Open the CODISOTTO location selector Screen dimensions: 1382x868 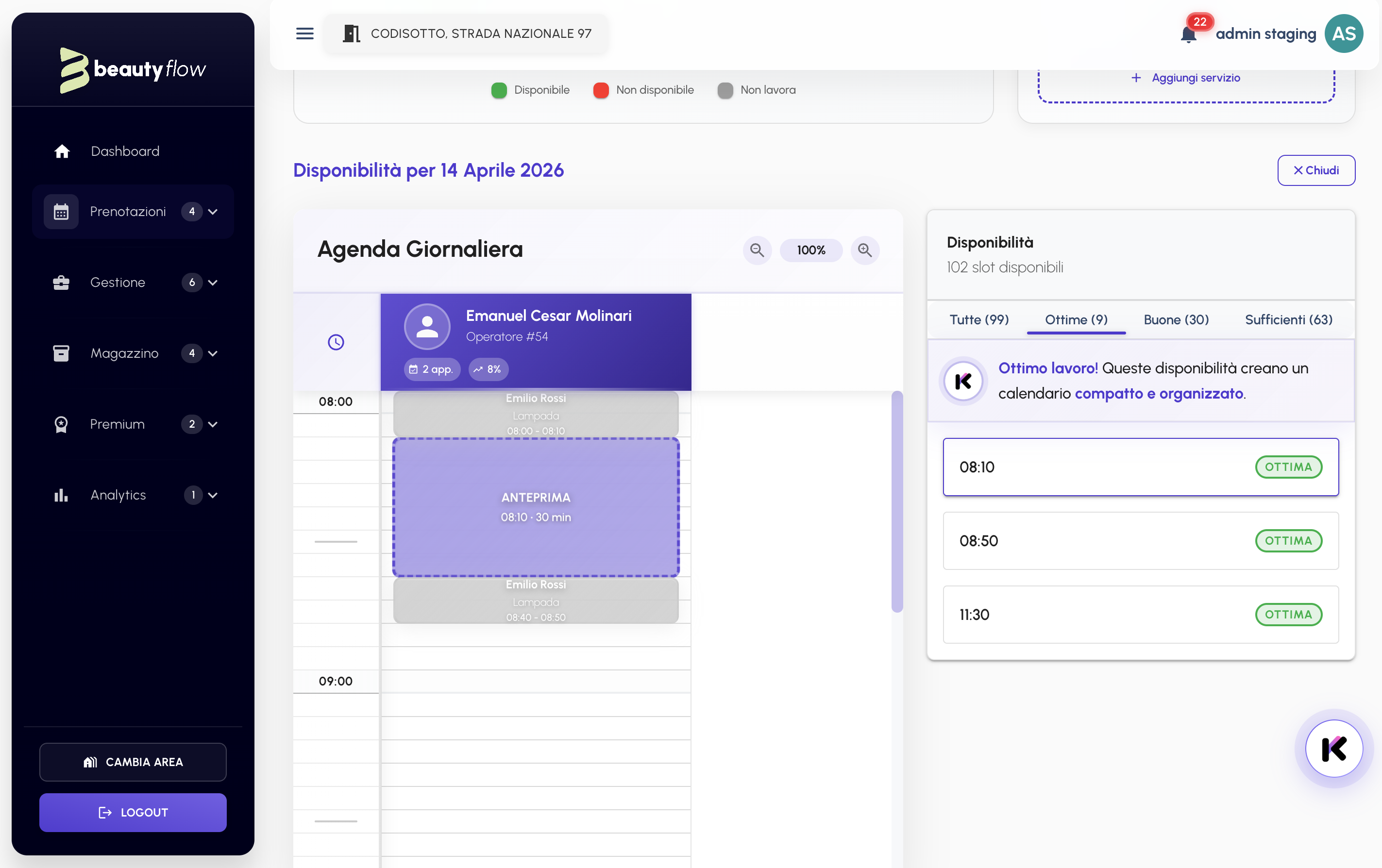[x=467, y=33]
